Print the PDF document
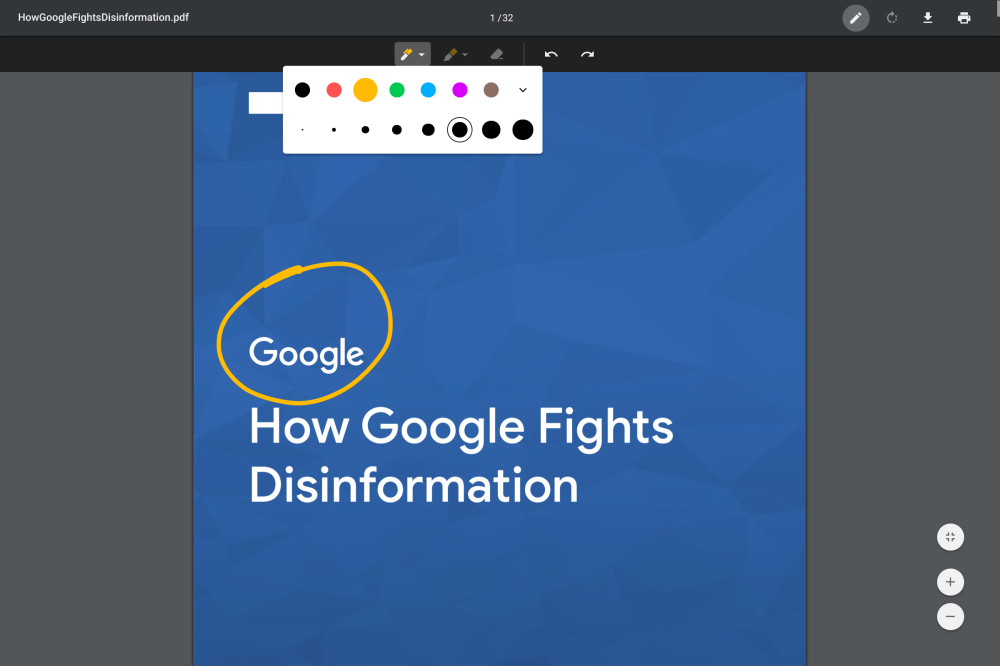Screen dimensions: 1000x666 point(964,18)
